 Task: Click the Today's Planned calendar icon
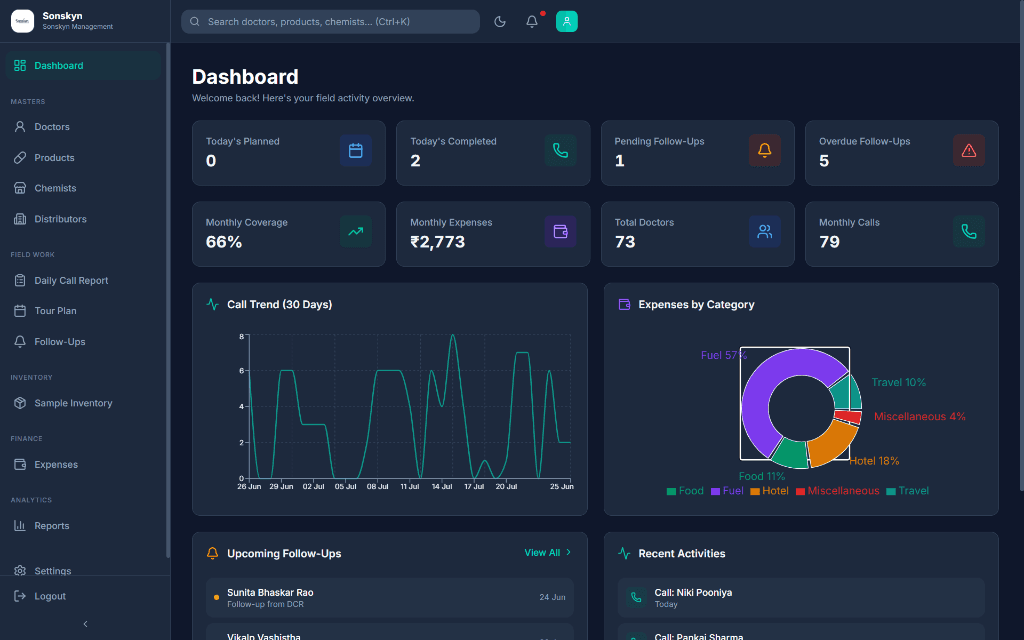356,151
